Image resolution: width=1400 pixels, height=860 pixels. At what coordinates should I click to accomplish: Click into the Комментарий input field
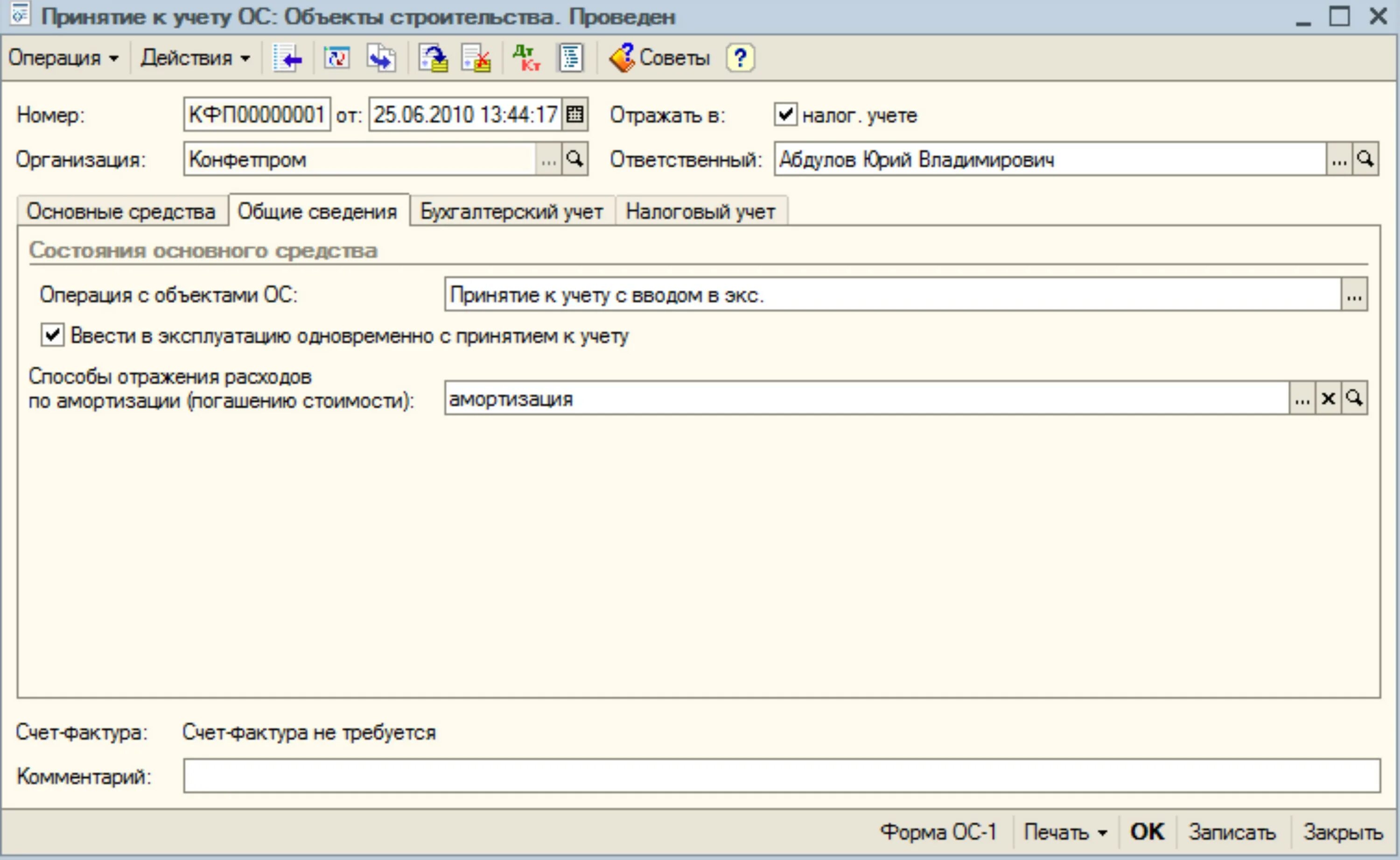[x=781, y=775]
